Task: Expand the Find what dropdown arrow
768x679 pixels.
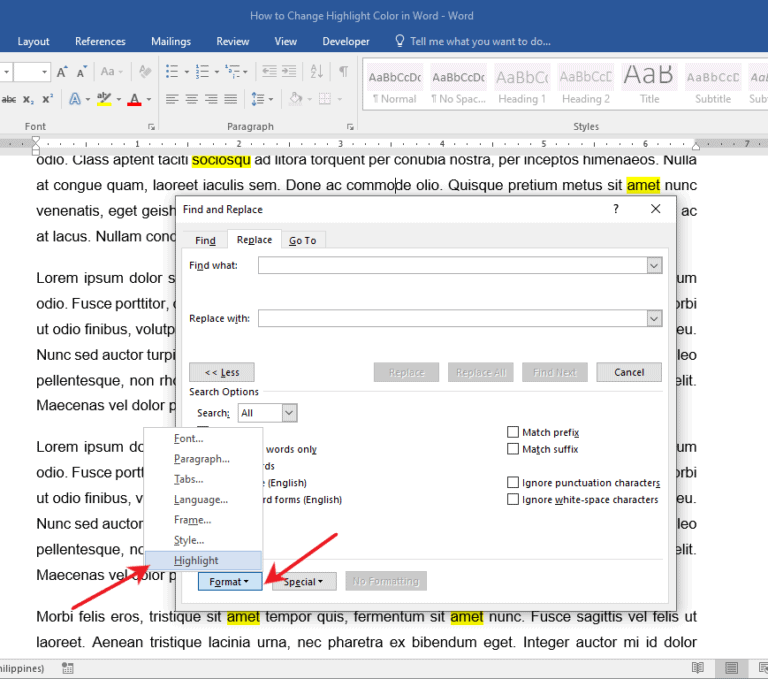Action: click(x=654, y=266)
